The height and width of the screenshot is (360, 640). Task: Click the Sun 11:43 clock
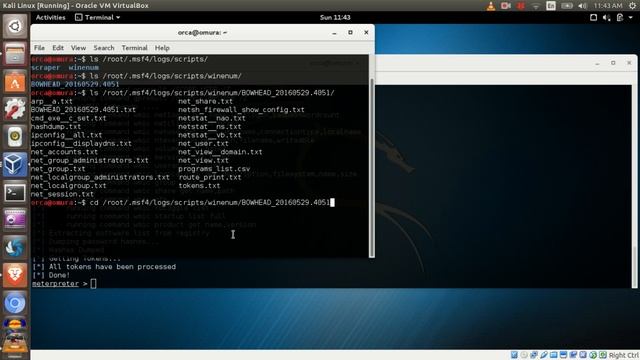335,18
